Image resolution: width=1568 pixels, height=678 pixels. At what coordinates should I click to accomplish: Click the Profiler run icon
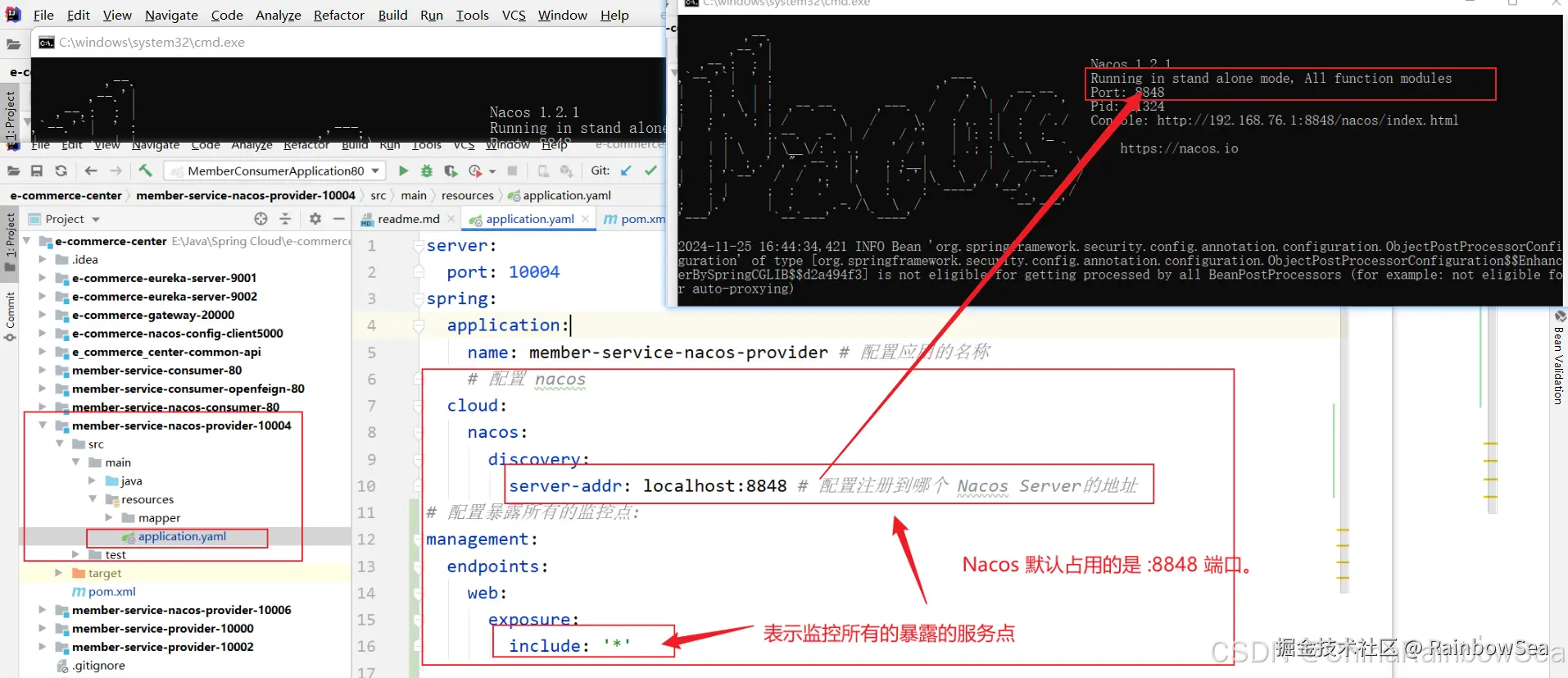click(475, 171)
